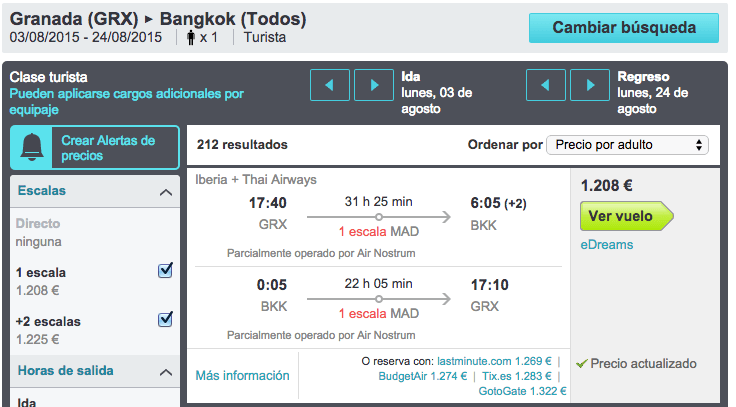Click the passenger count person icon
The height and width of the screenshot is (407, 736).
point(191,38)
